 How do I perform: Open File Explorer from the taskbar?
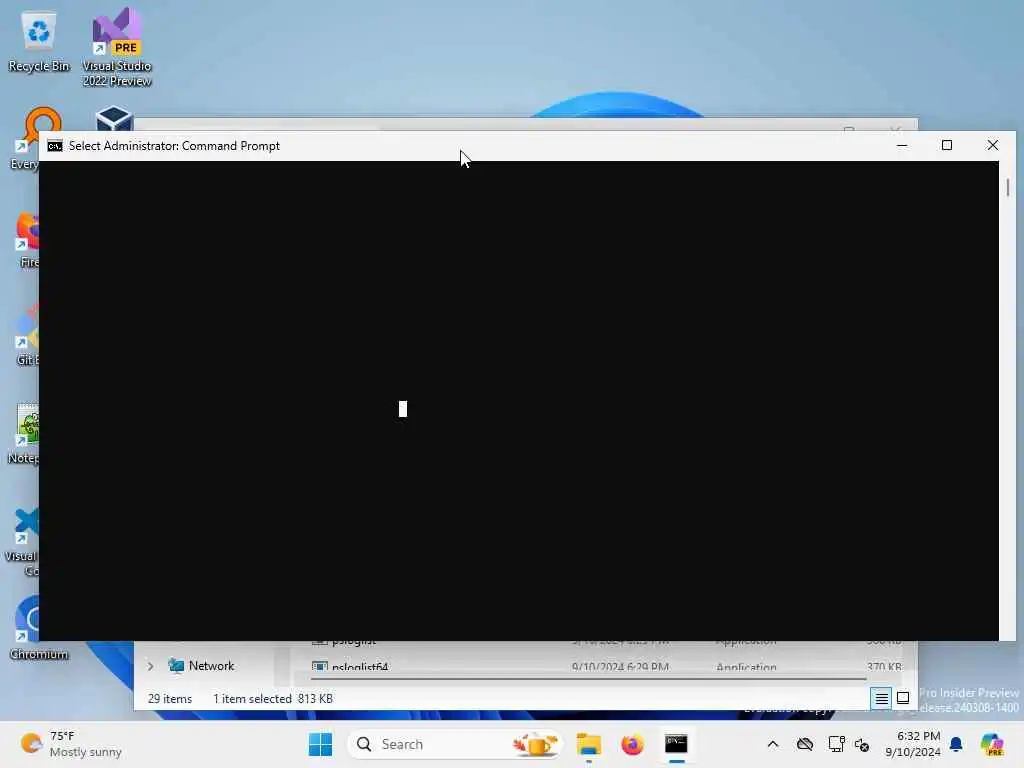(x=588, y=744)
